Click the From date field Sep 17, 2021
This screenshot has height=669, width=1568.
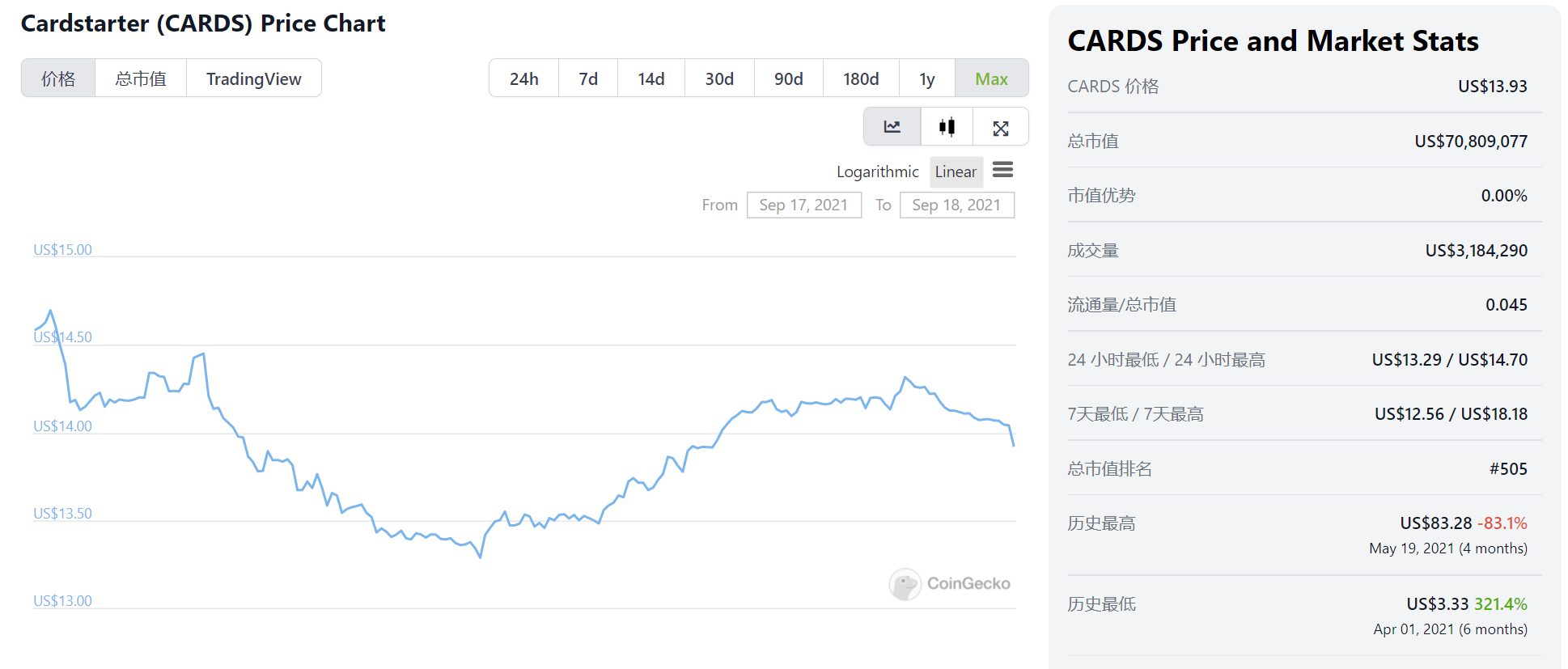(803, 205)
